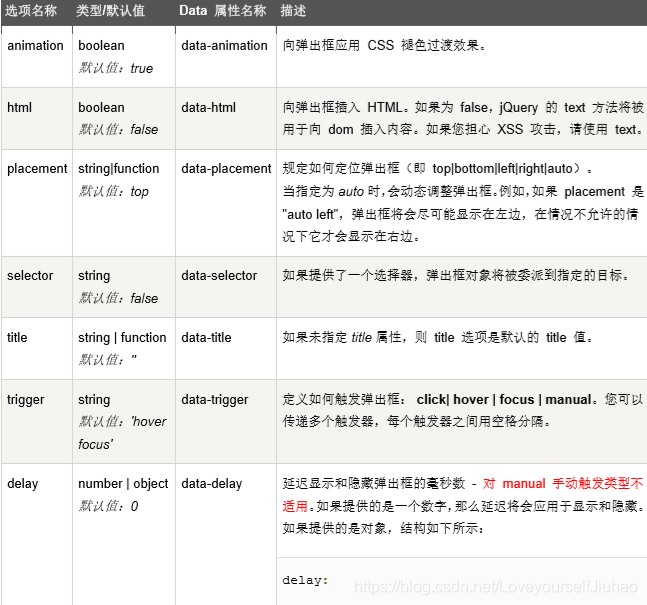Click the title description text
This screenshot has height=605, width=647.
point(438,338)
